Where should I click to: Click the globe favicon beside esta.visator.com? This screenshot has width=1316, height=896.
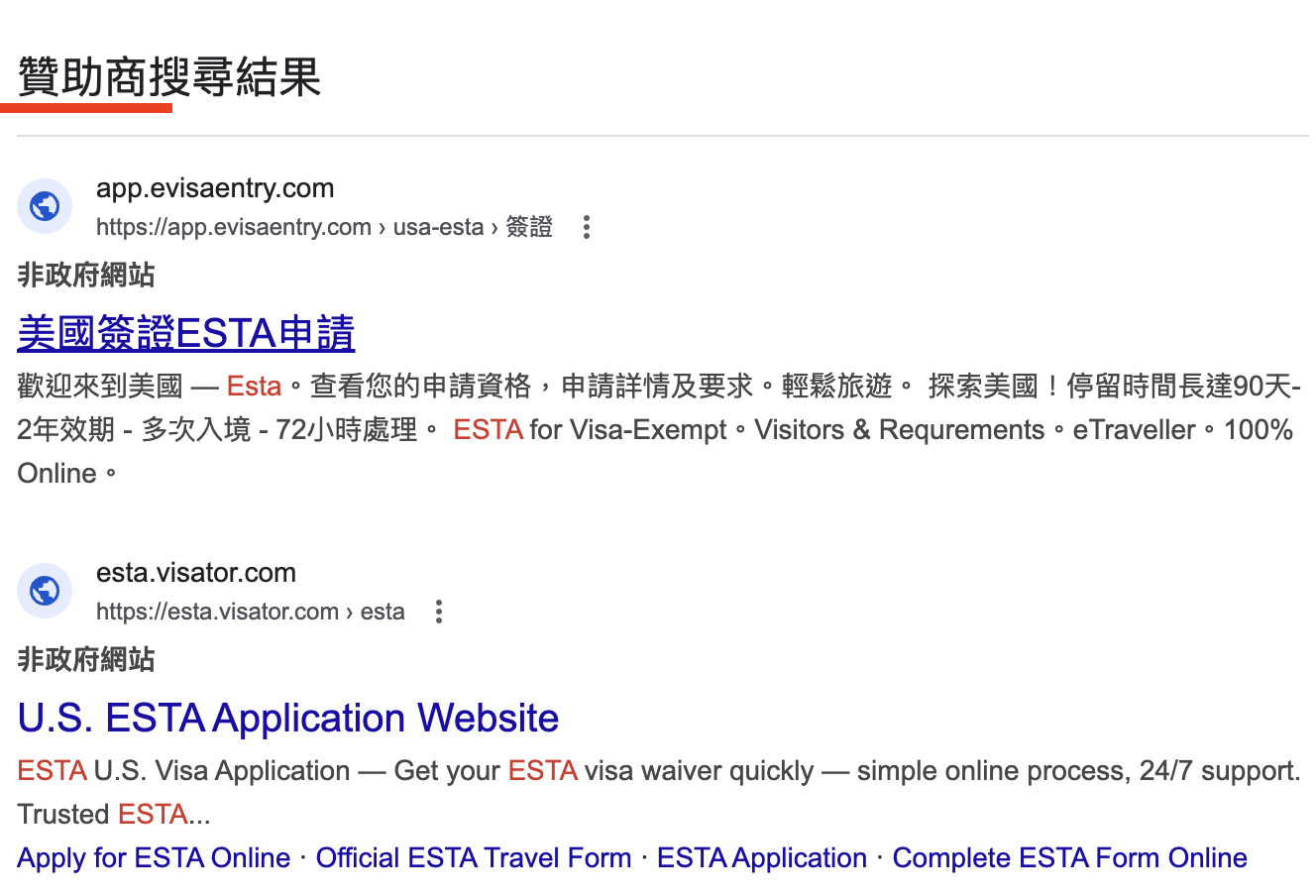[45, 591]
